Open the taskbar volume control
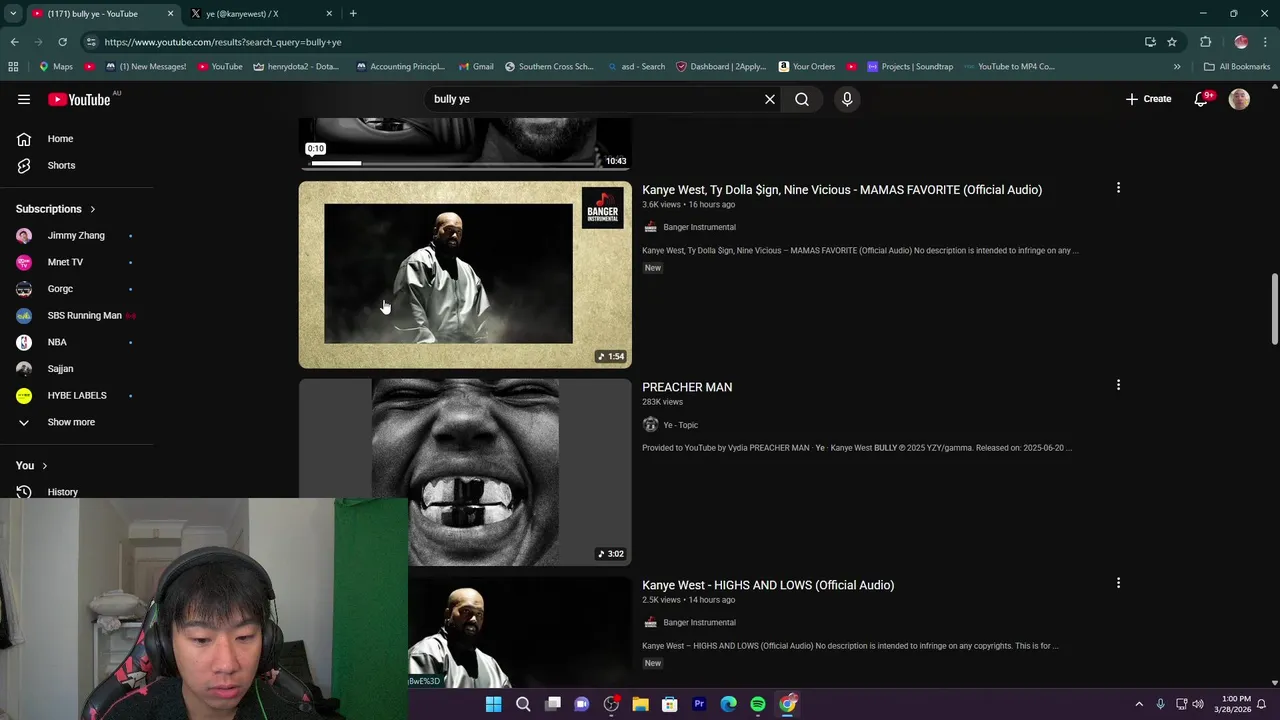 point(1198,704)
